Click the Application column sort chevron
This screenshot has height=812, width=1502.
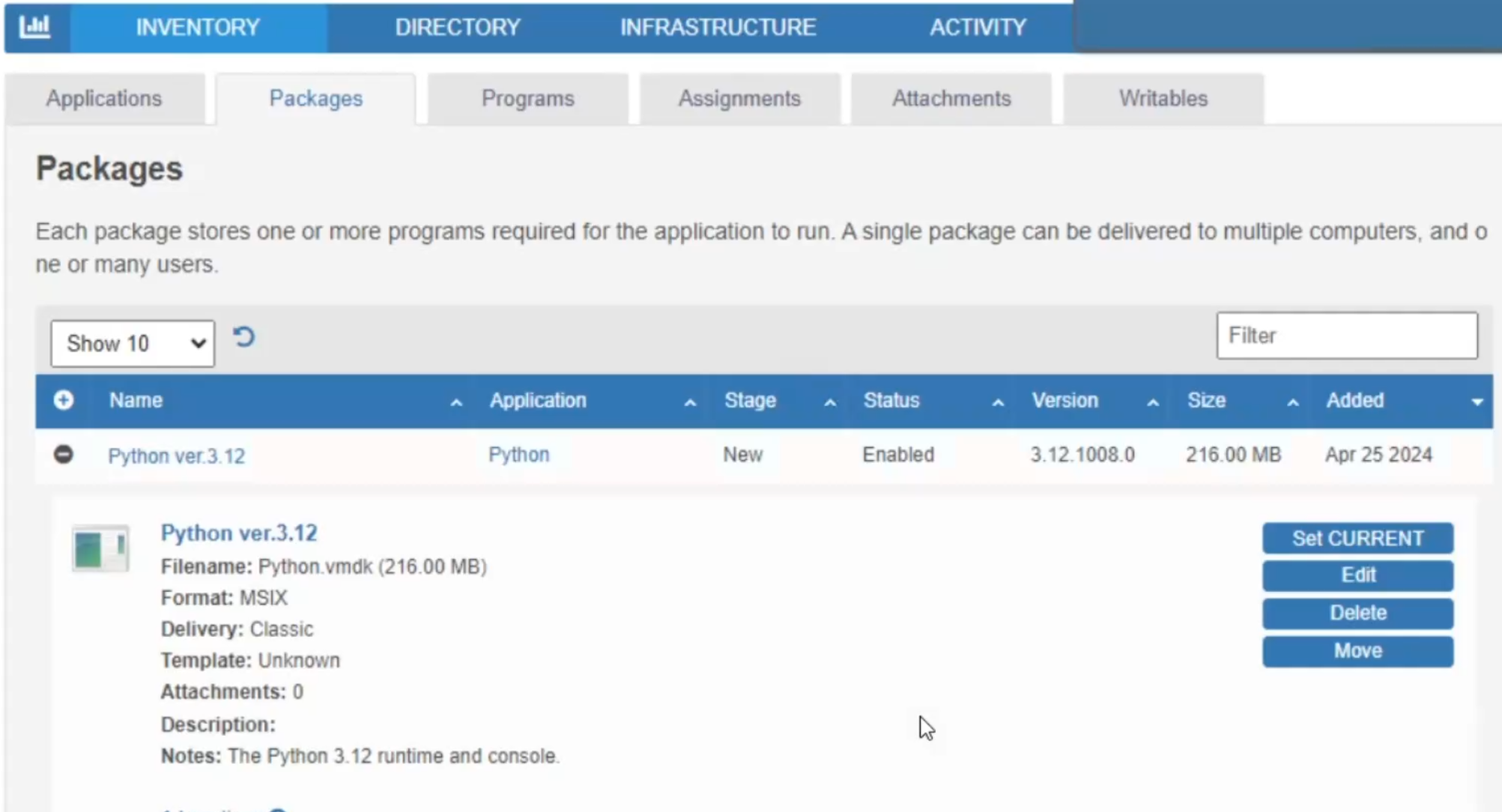(x=689, y=402)
